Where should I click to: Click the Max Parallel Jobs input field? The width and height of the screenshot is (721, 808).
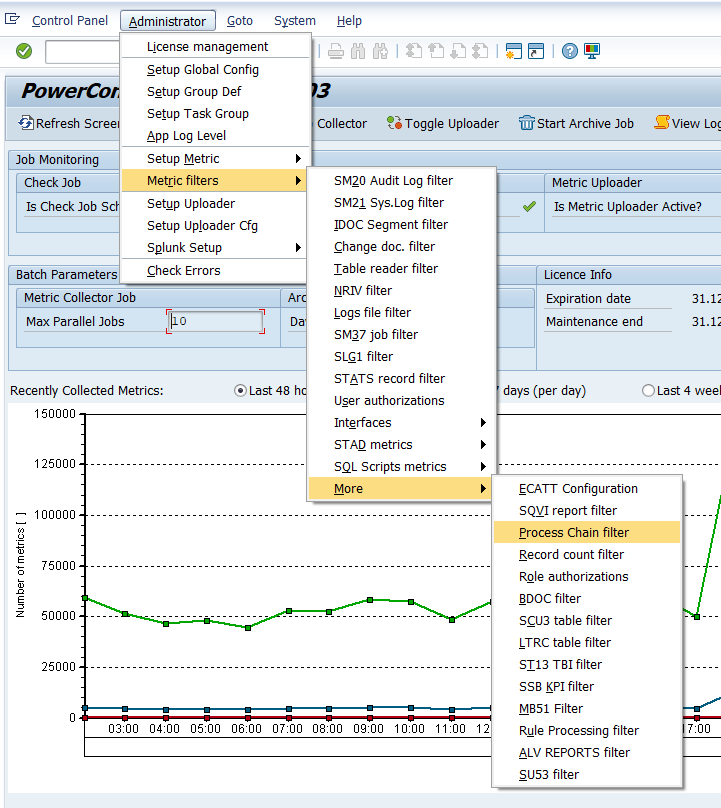[216, 322]
